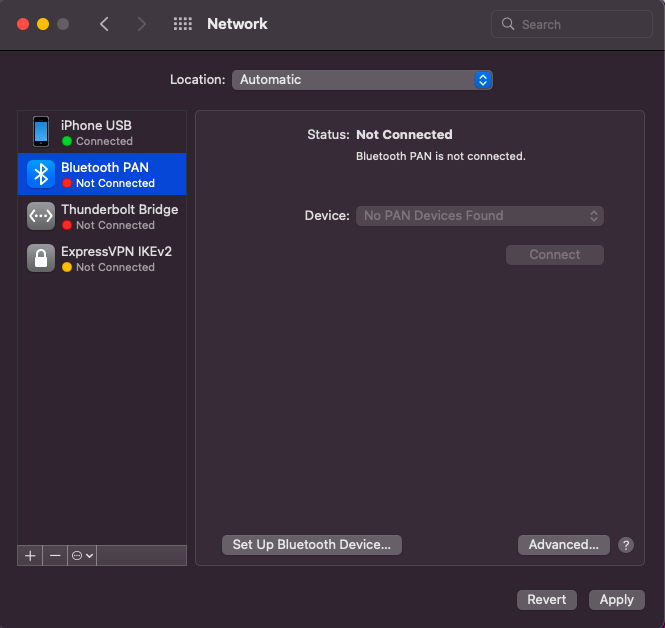Image resolution: width=665 pixels, height=628 pixels.
Task: Open the service action menu (ellipsis)
Action: 82,555
